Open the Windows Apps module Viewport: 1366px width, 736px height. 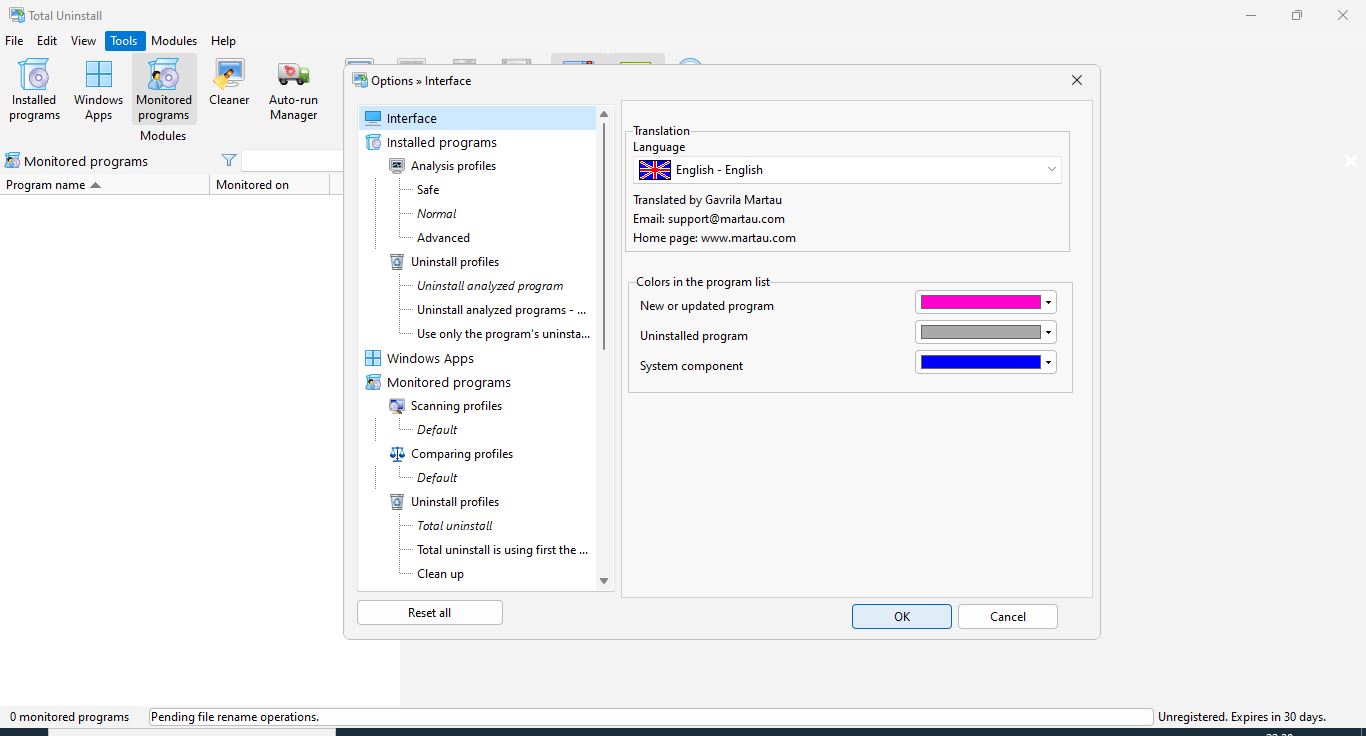tap(98, 89)
